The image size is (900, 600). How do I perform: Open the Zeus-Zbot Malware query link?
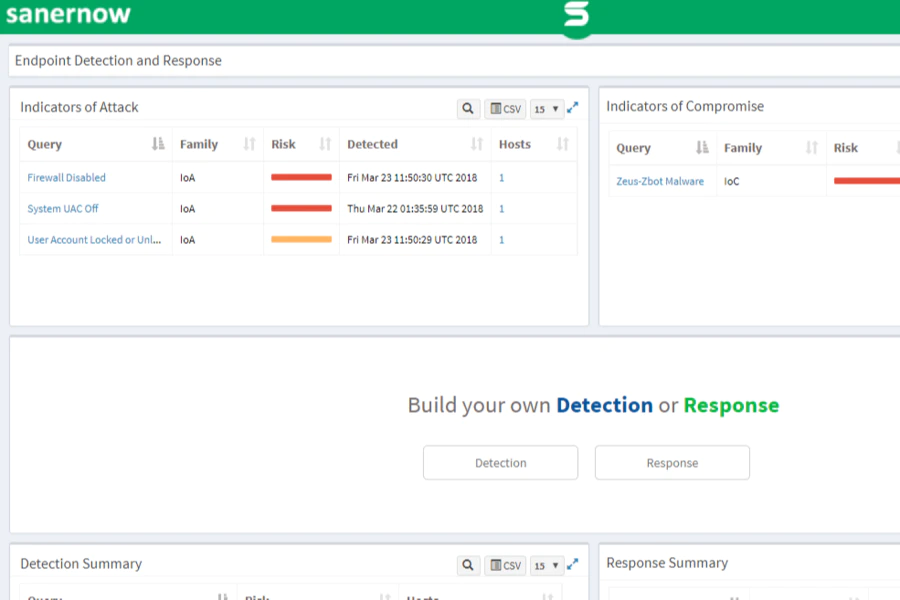coord(660,181)
